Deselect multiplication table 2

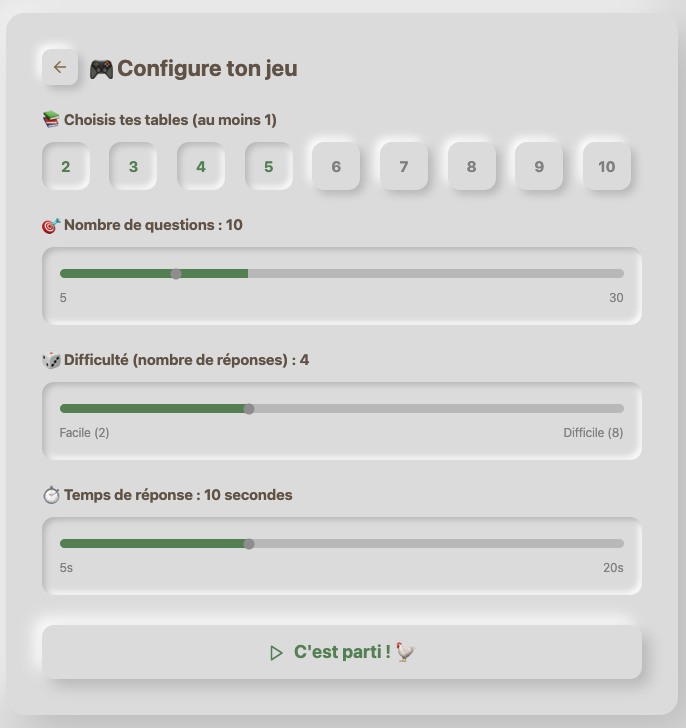[66, 167]
